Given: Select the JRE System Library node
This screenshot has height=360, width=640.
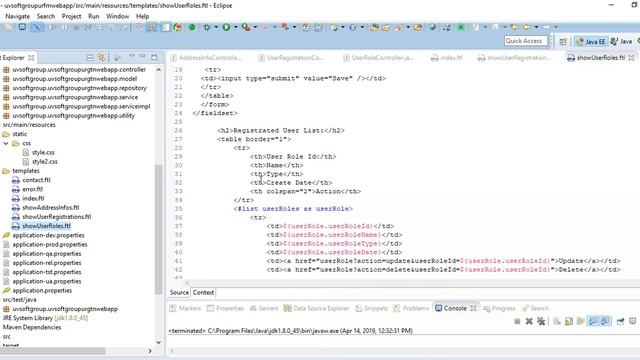Looking at the screenshot, I should (45, 318).
